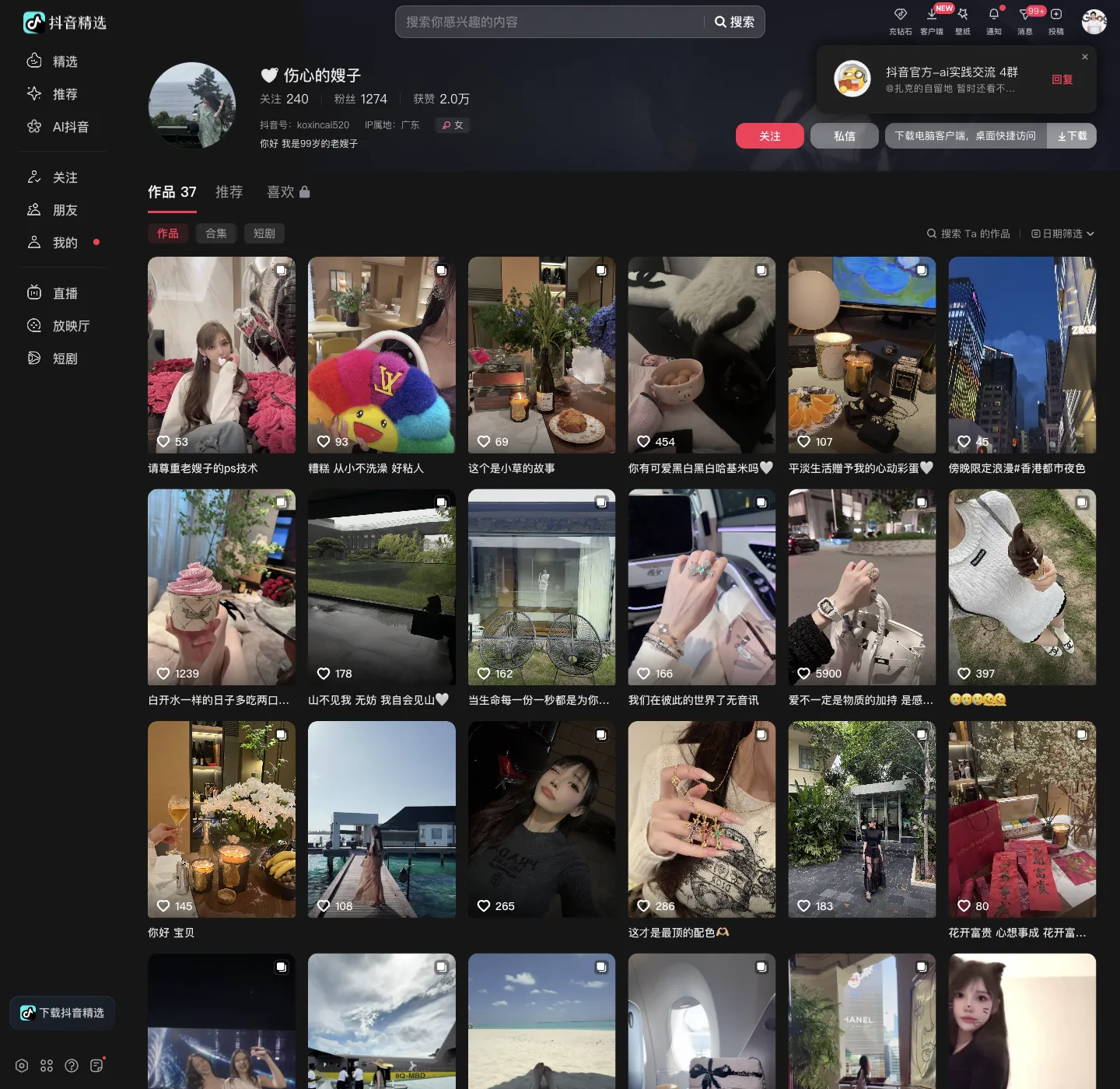The height and width of the screenshot is (1089, 1120).
Task: Switch to the profile 推荐 tab
Action: (229, 192)
